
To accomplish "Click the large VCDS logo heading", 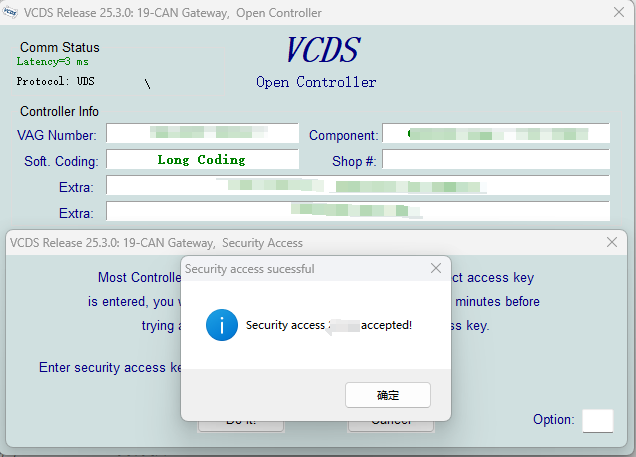I will 322,50.
